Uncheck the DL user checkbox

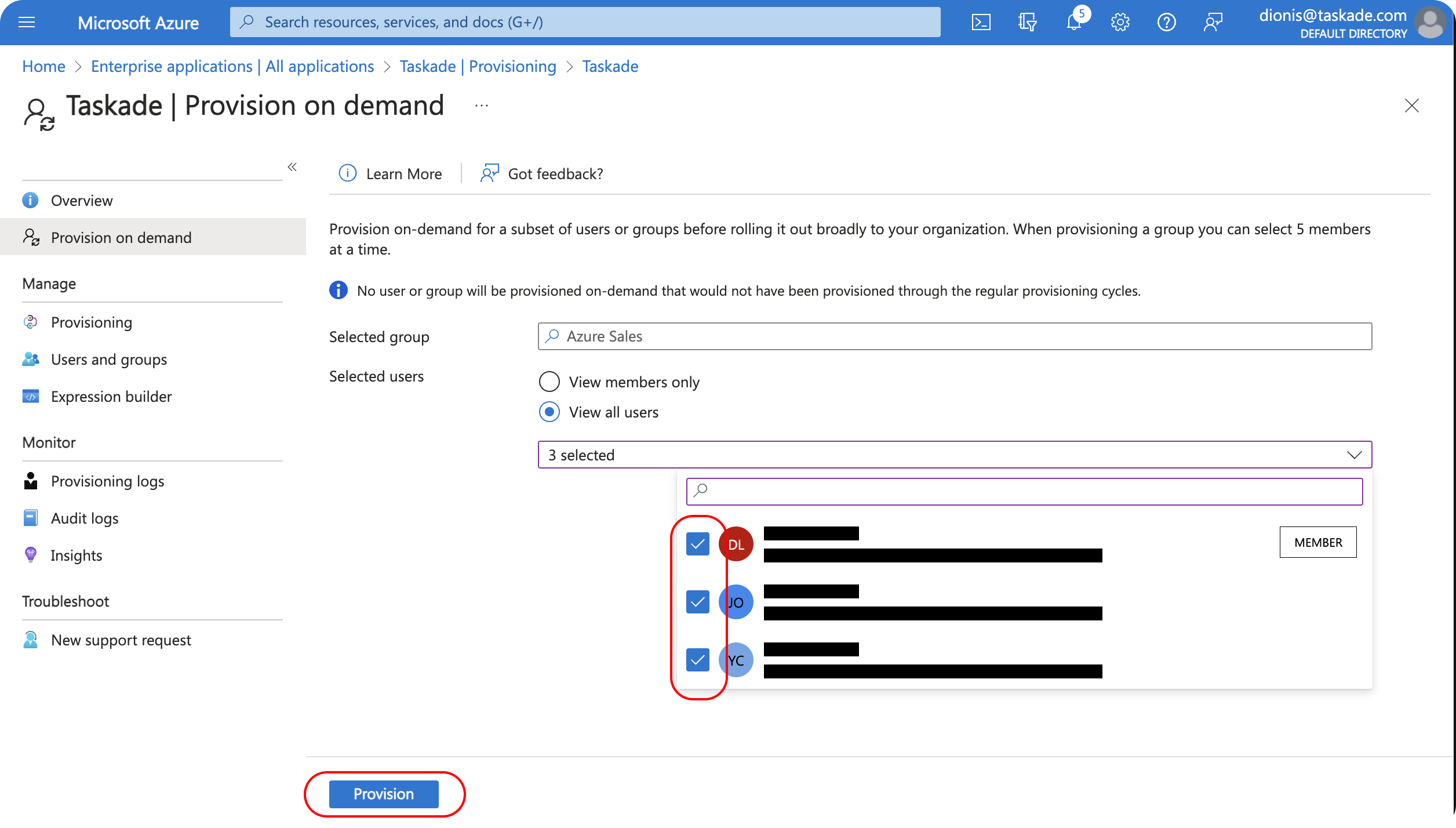697,544
